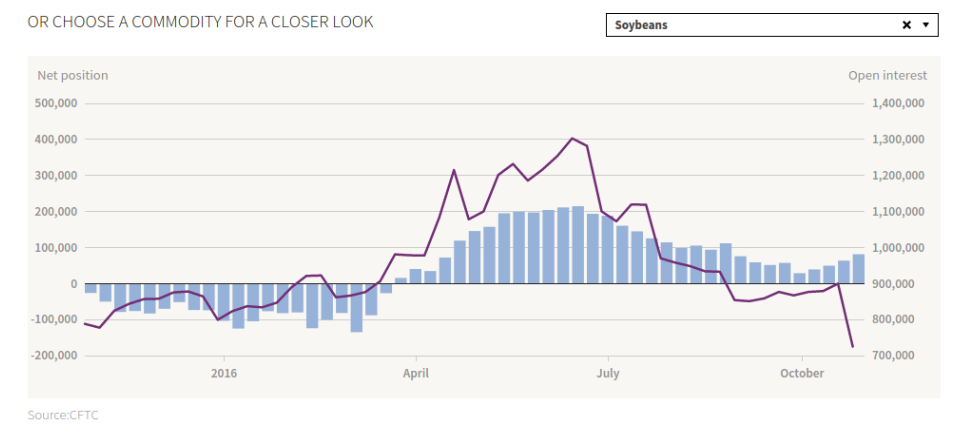This screenshot has width=953, height=433.
Task: Click the 500,000 left axis tick label
Action: (56, 103)
